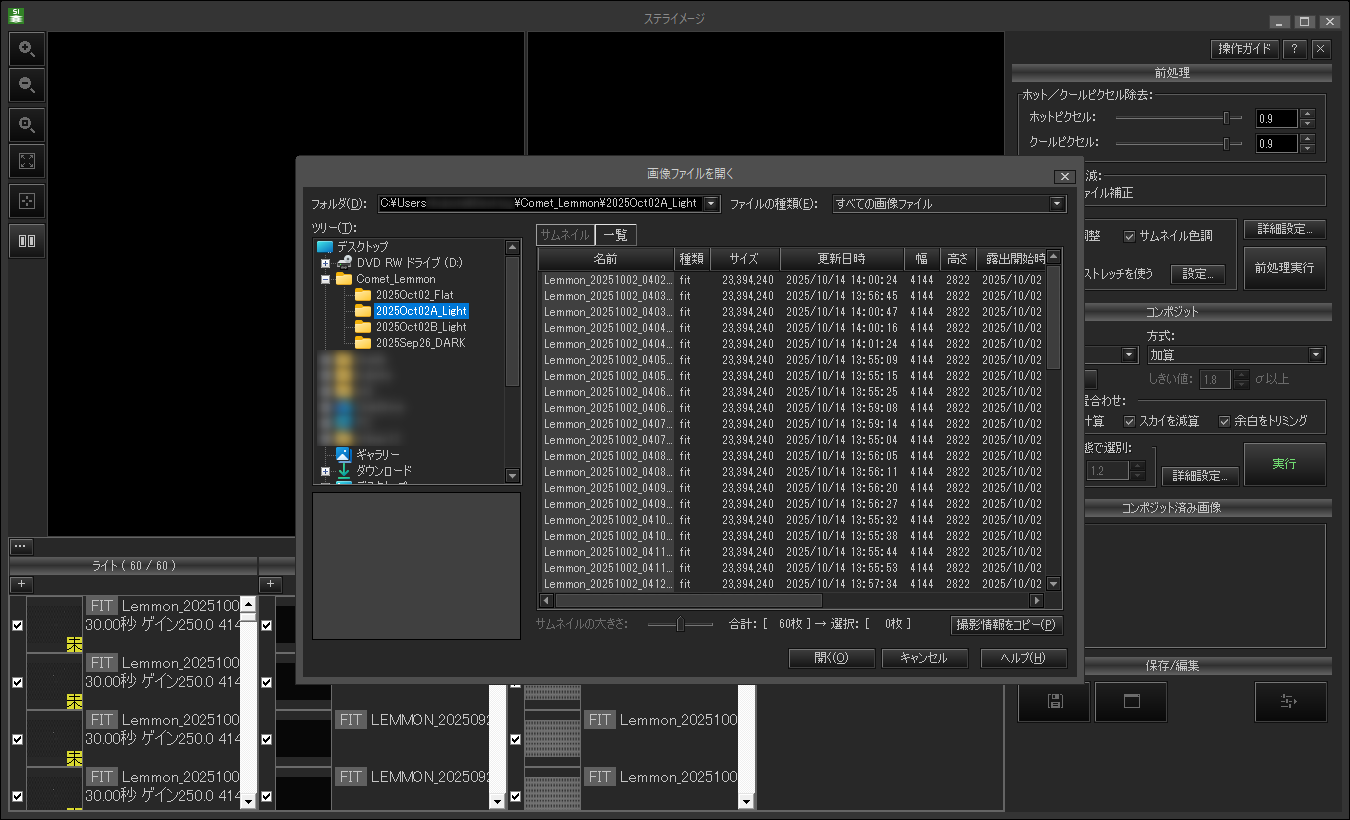The image size is (1350, 820).
Task: Collapse the Comet_Lemmon folder tree node
Action: click(325, 279)
